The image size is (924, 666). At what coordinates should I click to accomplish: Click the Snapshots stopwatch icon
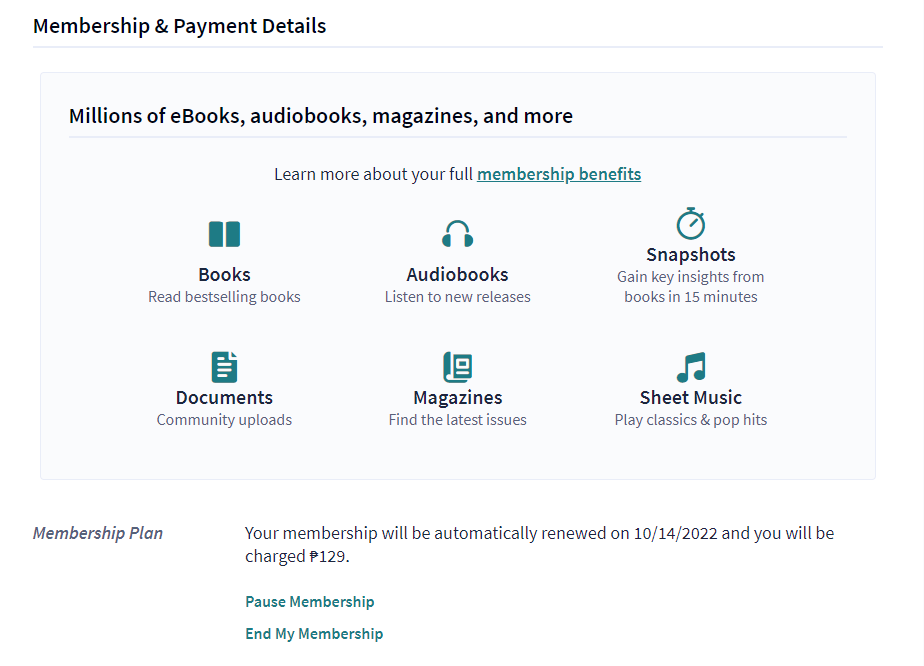click(x=690, y=223)
